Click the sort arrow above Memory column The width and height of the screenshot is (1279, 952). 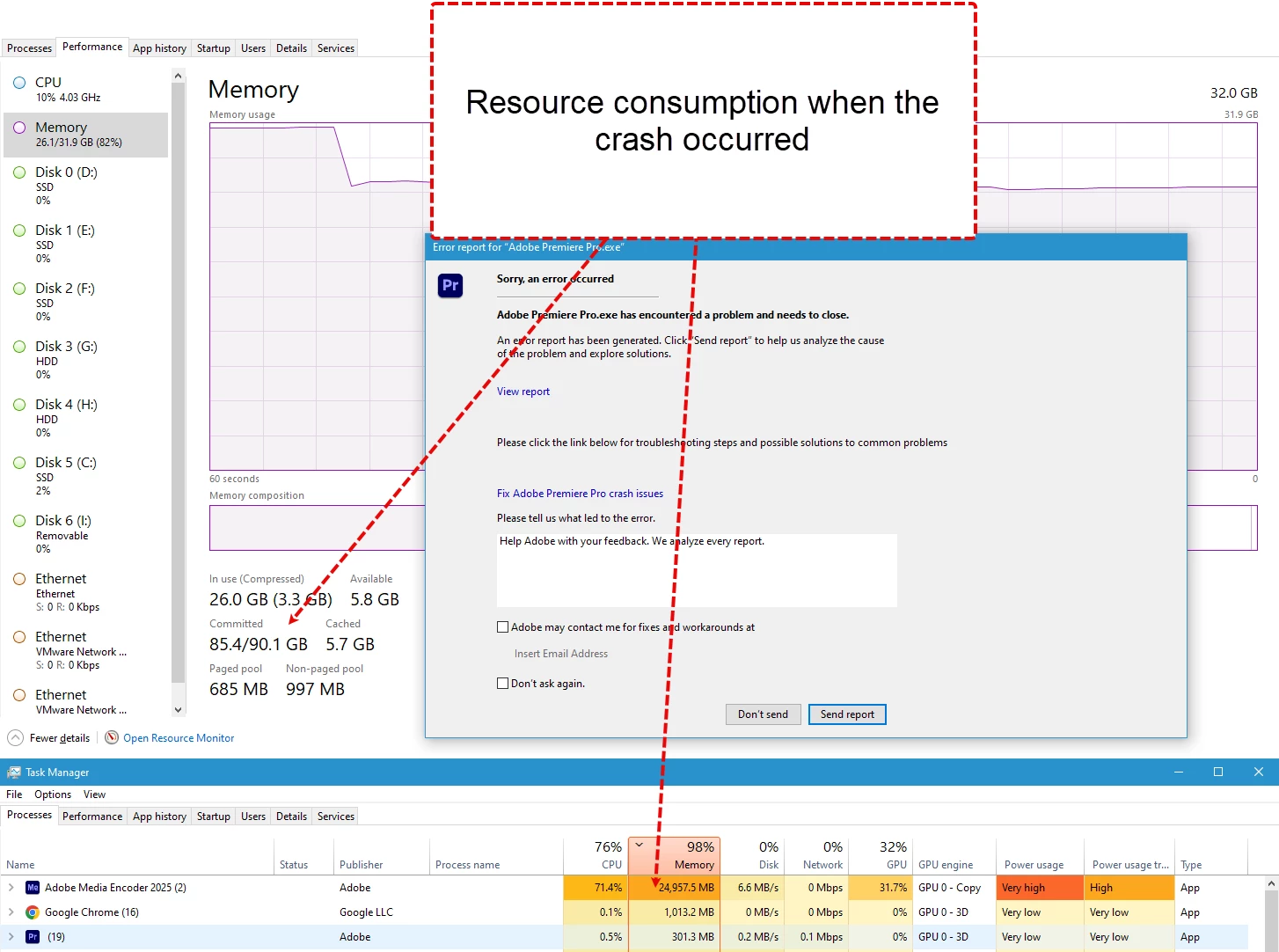pos(639,845)
